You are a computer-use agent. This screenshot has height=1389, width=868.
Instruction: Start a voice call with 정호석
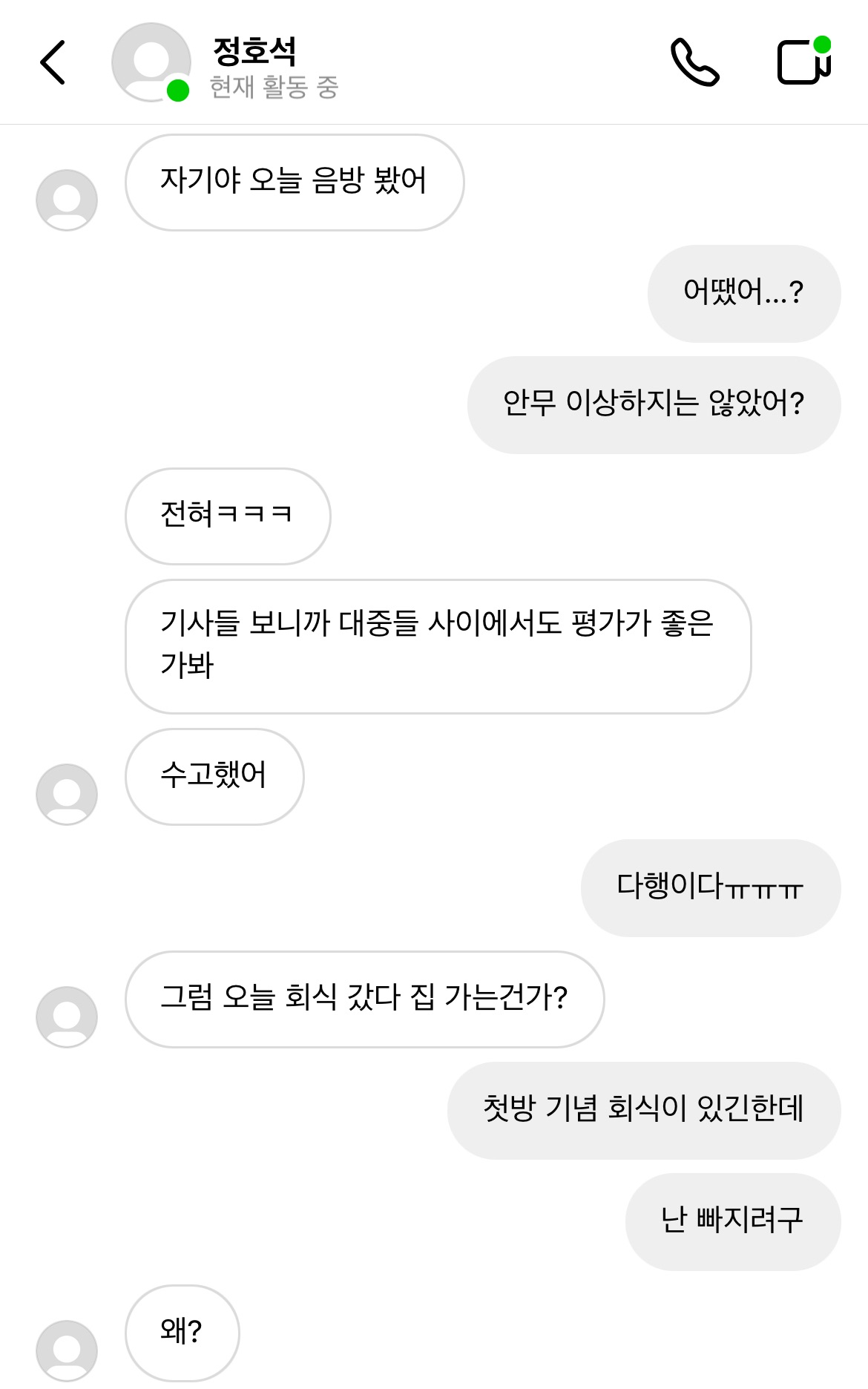point(694,62)
